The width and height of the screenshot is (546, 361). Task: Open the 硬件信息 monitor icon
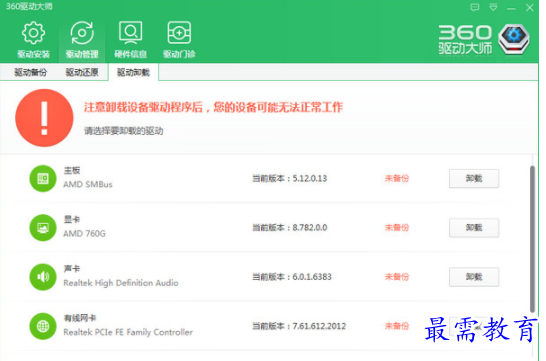click(x=131, y=33)
